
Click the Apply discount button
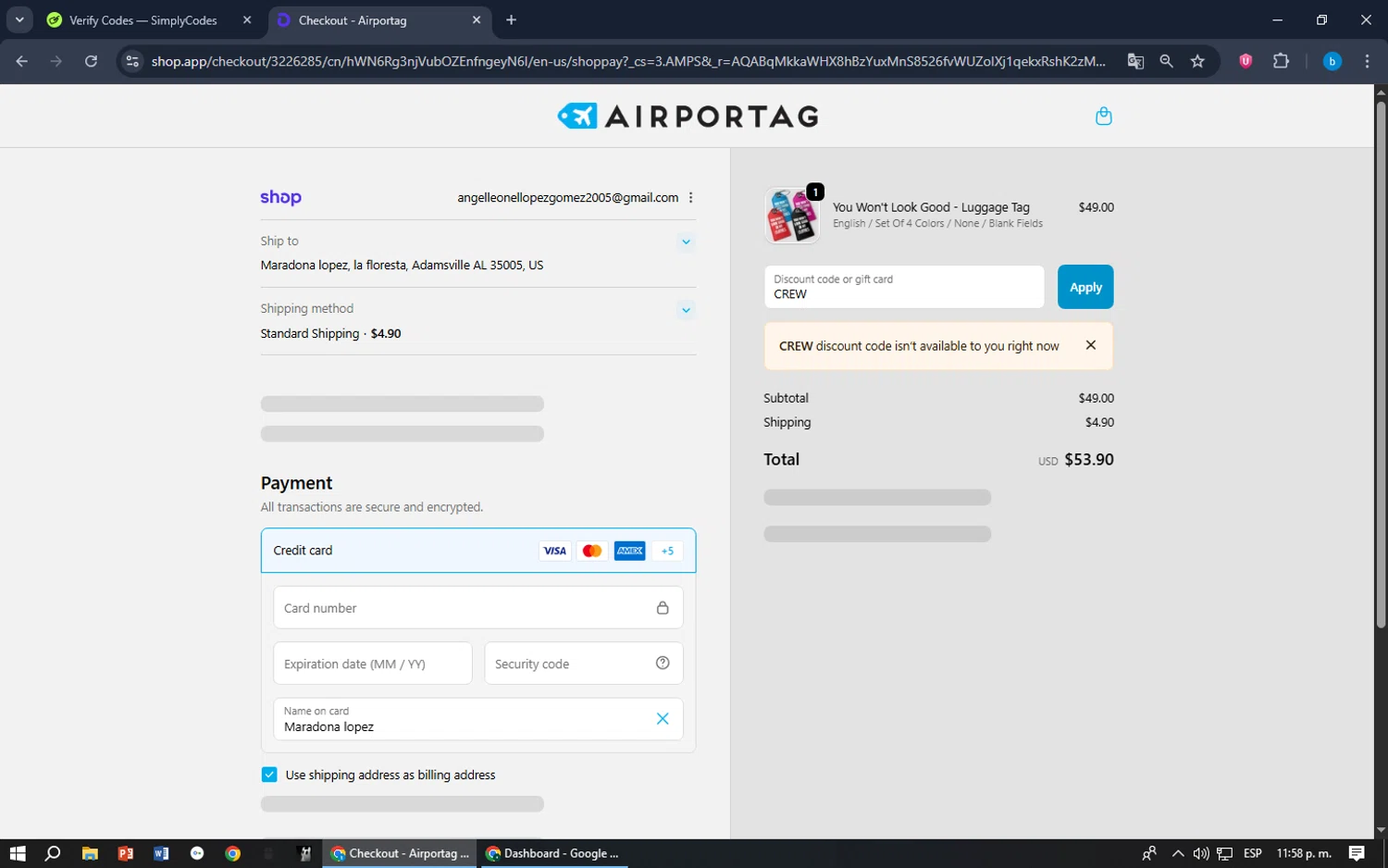(1085, 287)
